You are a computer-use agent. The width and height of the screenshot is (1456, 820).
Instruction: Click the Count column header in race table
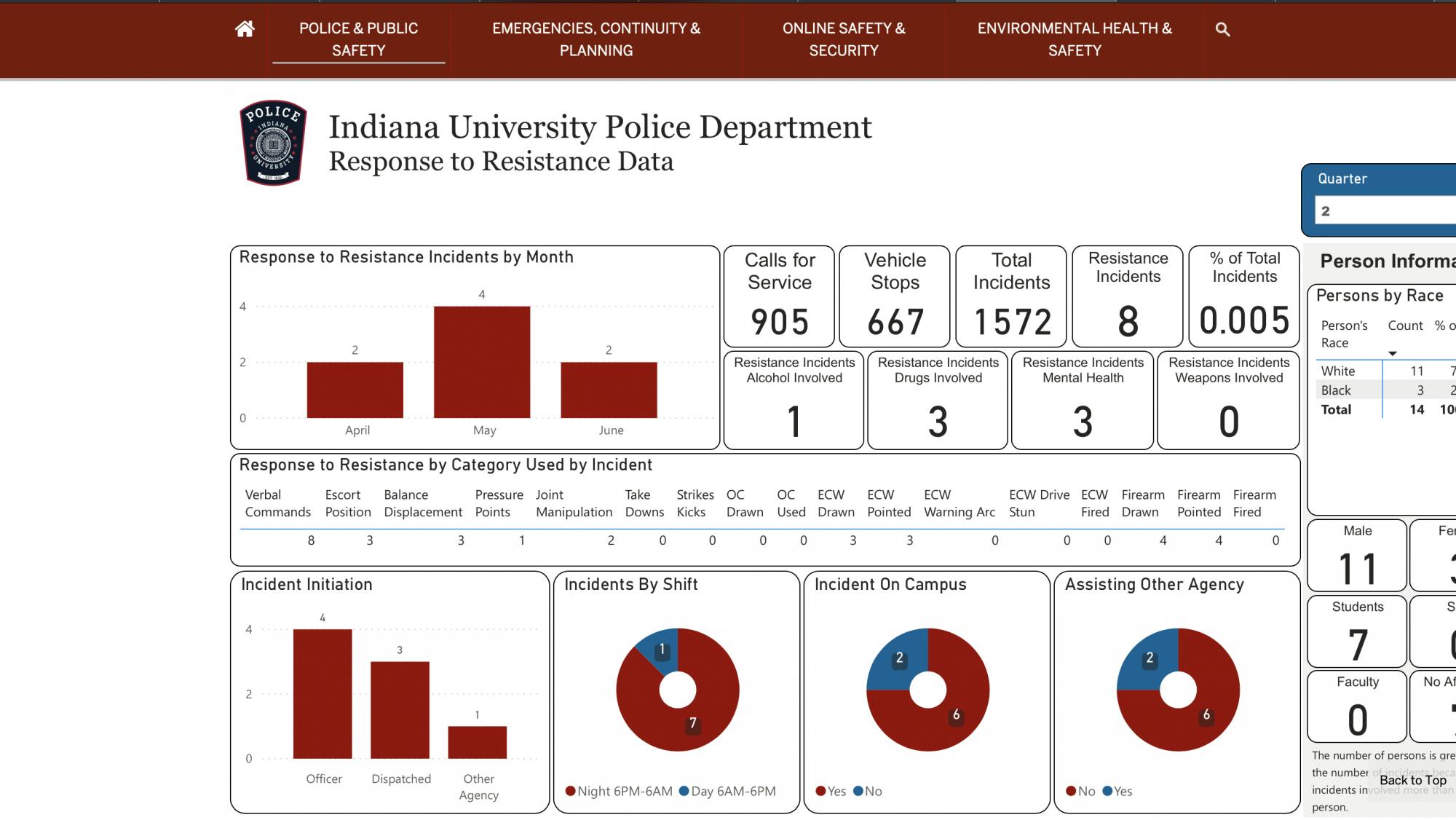coord(1404,326)
